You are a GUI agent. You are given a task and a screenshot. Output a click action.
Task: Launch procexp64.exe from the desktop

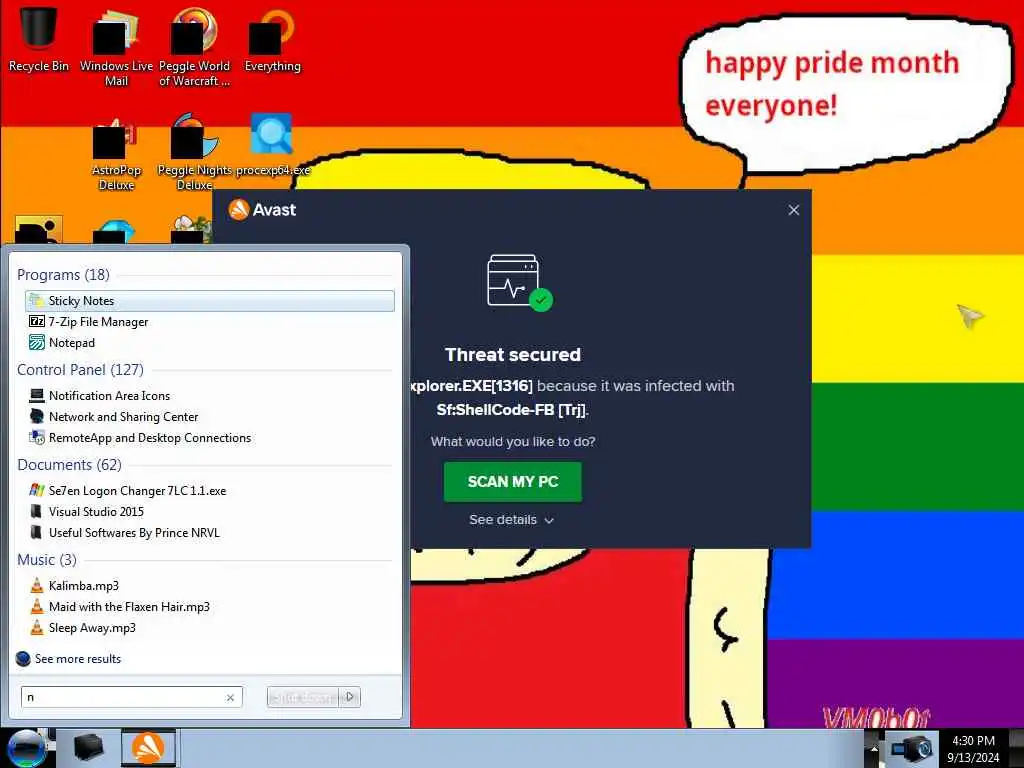coord(272,145)
